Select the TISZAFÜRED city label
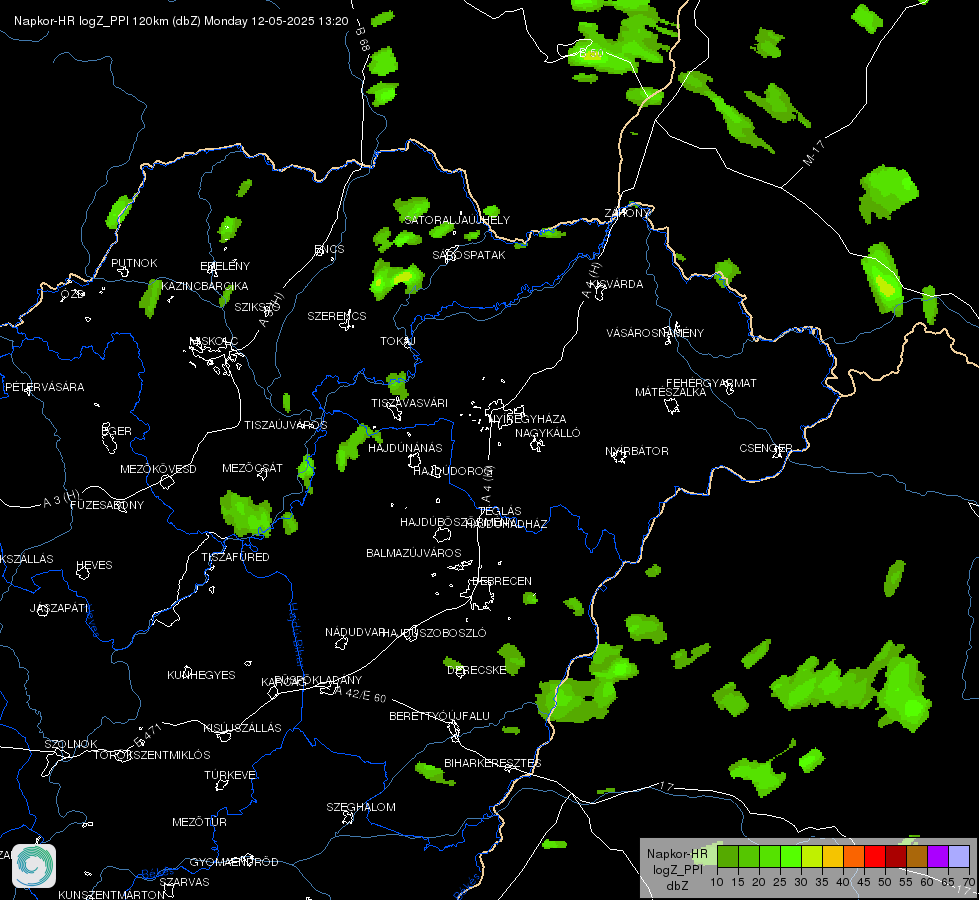Viewport: 979px width, 900px height. click(235, 556)
